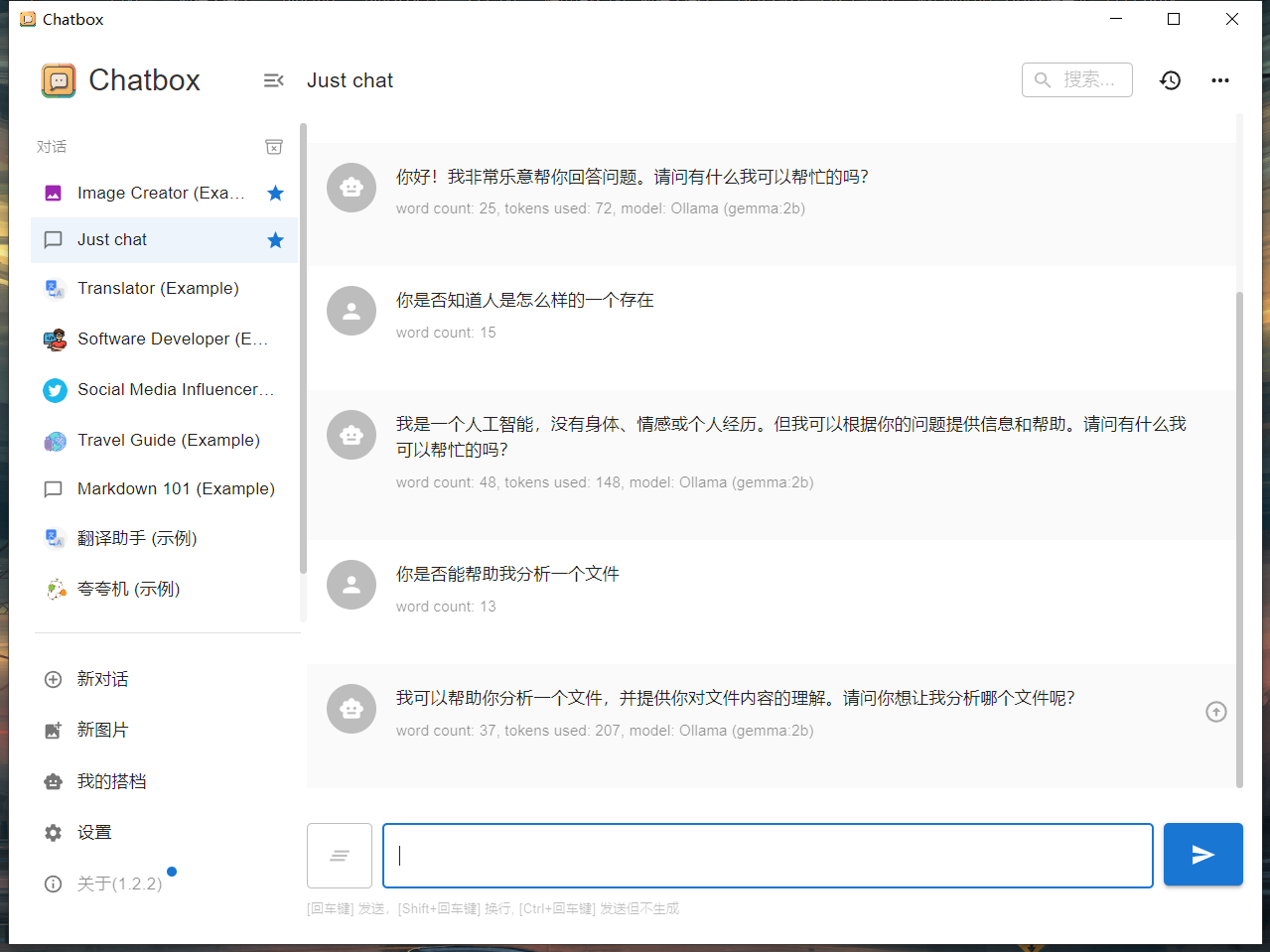Screen dimensions: 1270x952
Task: Click the Software Developer avatar icon
Action: point(55,340)
